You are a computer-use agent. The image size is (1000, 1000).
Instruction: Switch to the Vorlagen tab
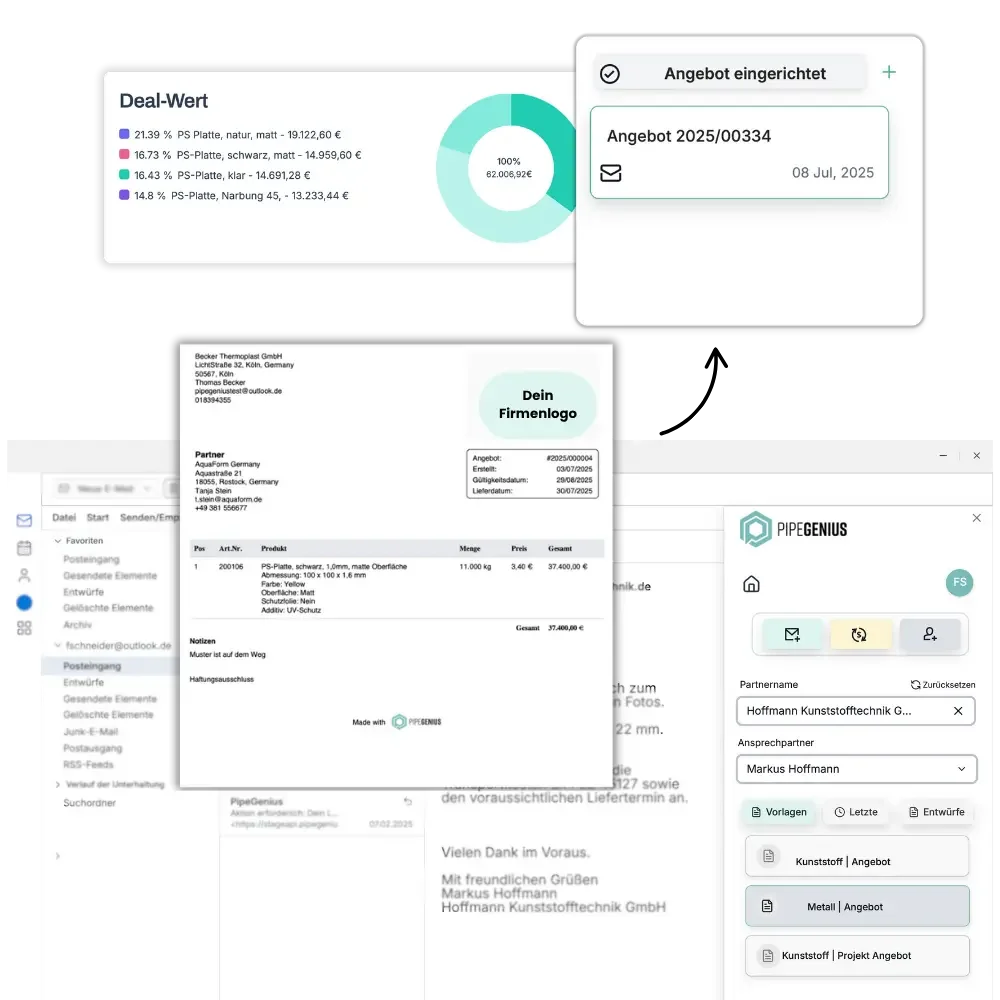click(x=779, y=812)
